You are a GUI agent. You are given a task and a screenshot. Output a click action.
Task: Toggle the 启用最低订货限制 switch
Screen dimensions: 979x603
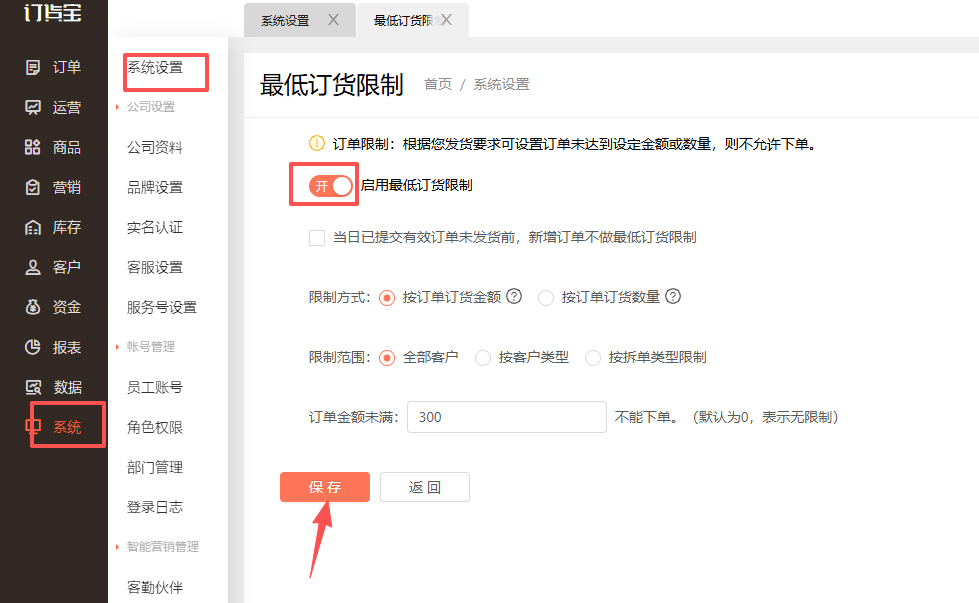pos(330,185)
